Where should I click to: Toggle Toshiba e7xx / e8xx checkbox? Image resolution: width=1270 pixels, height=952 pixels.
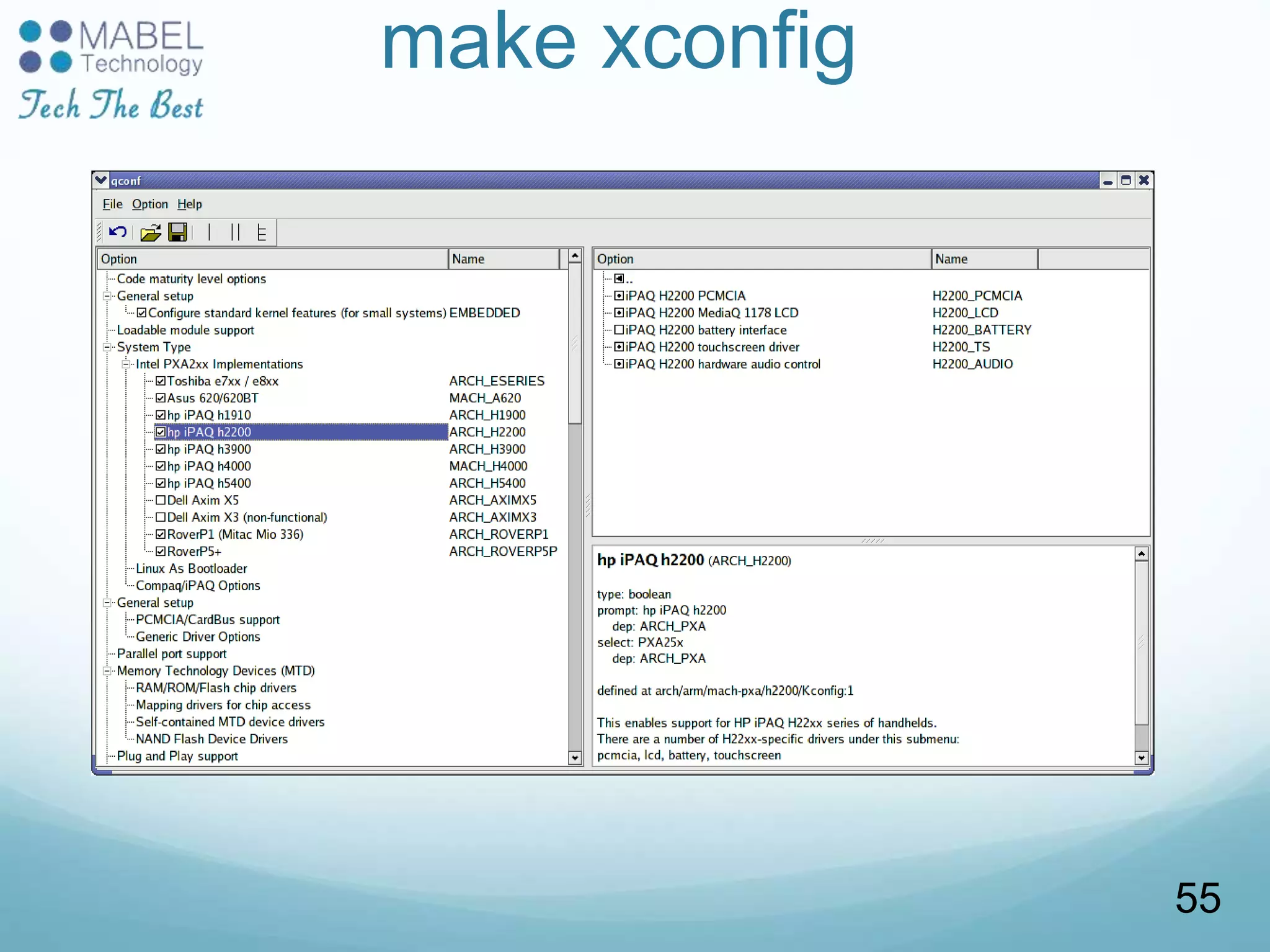[161, 381]
